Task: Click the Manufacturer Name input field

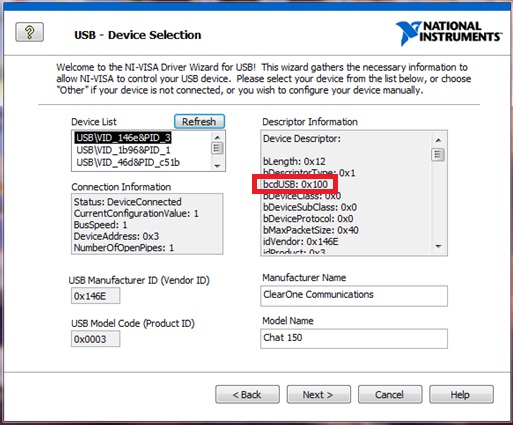Action: coord(354,296)
